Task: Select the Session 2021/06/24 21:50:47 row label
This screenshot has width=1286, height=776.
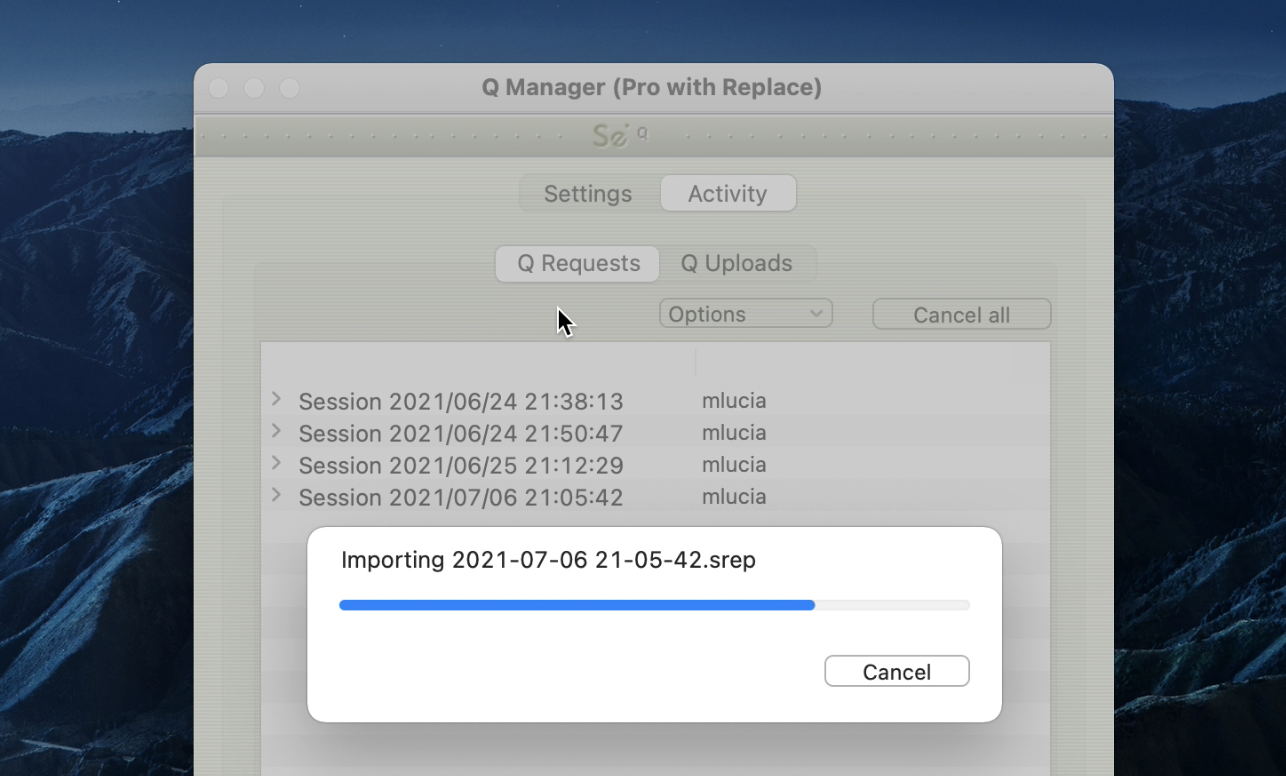Action: pyautogui.click(x=460, y=434)
